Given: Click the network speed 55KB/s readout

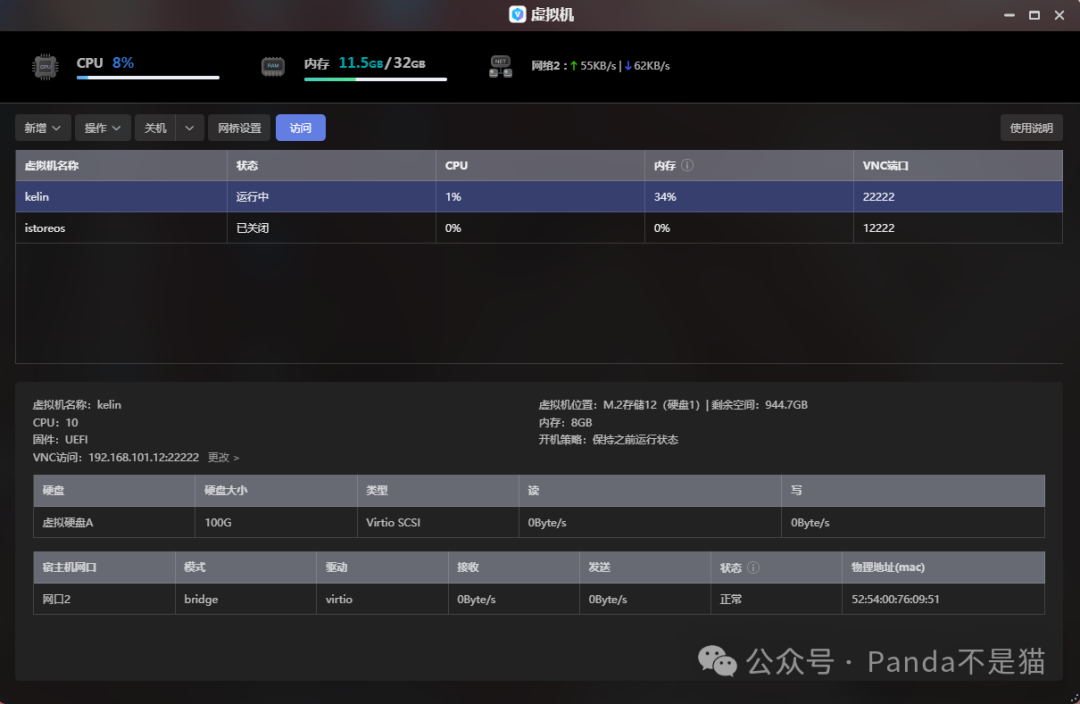Looking at the screenshot, I should pyautogui.click(x=594, y=66).
